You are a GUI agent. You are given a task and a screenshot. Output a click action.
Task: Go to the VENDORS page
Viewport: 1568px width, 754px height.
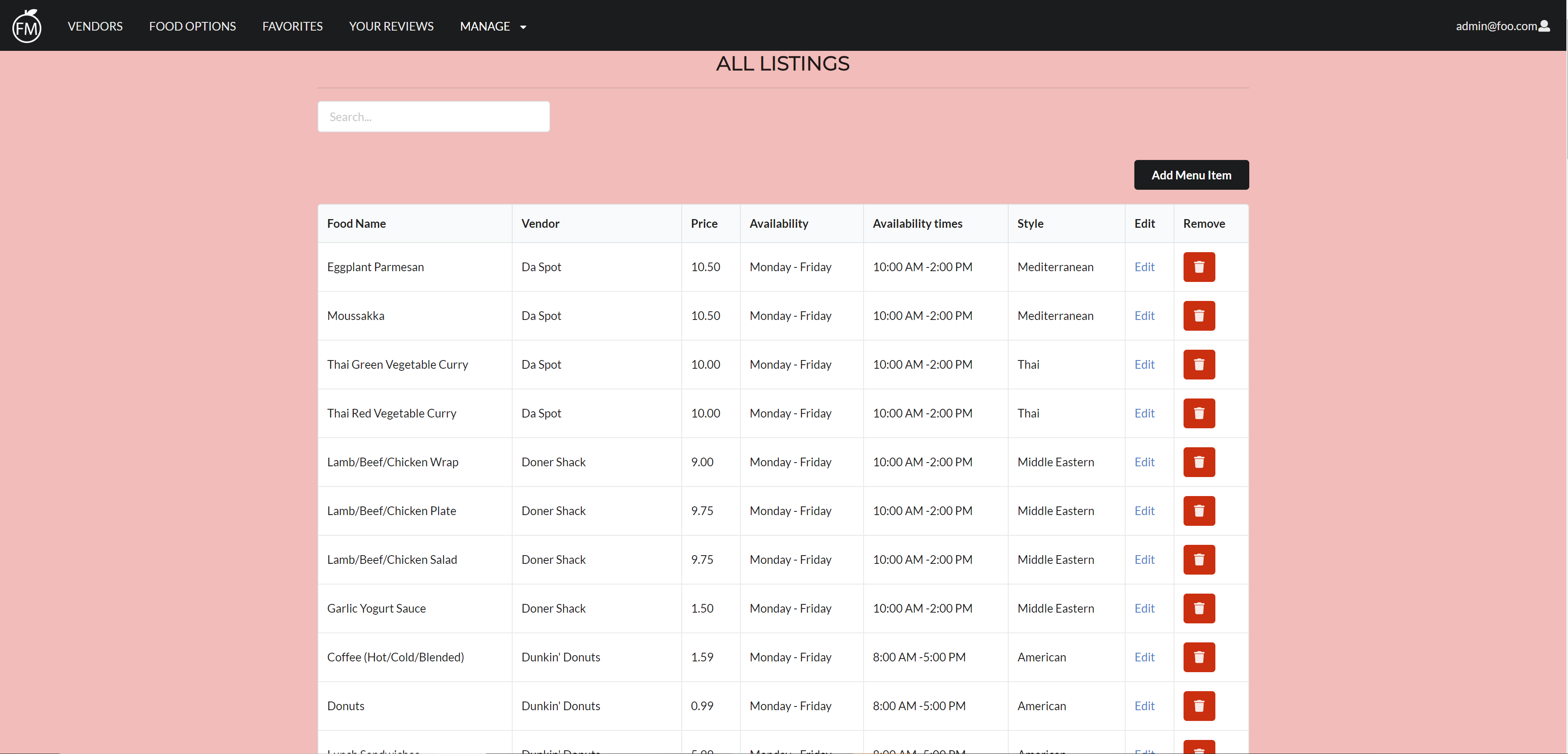tap(95, 26)
